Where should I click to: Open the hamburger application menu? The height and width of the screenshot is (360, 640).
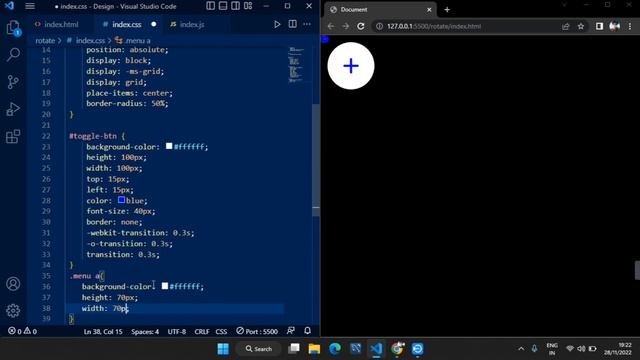pos(30,6)
